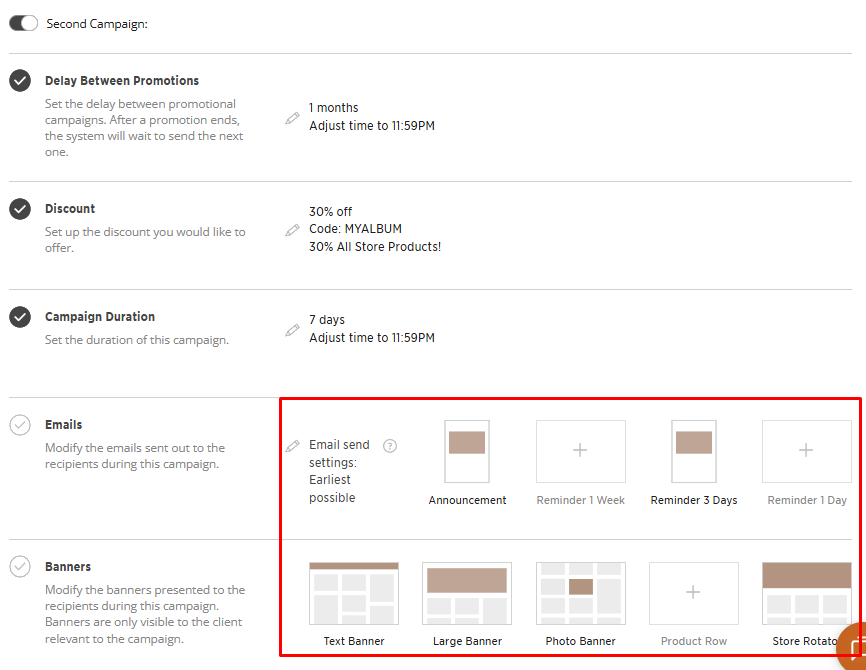Image resolution: width=866 pixels, height=670 pixels.
Task: Edit the Delay Between Promotions pencil icon
Action: pos(292,118)
